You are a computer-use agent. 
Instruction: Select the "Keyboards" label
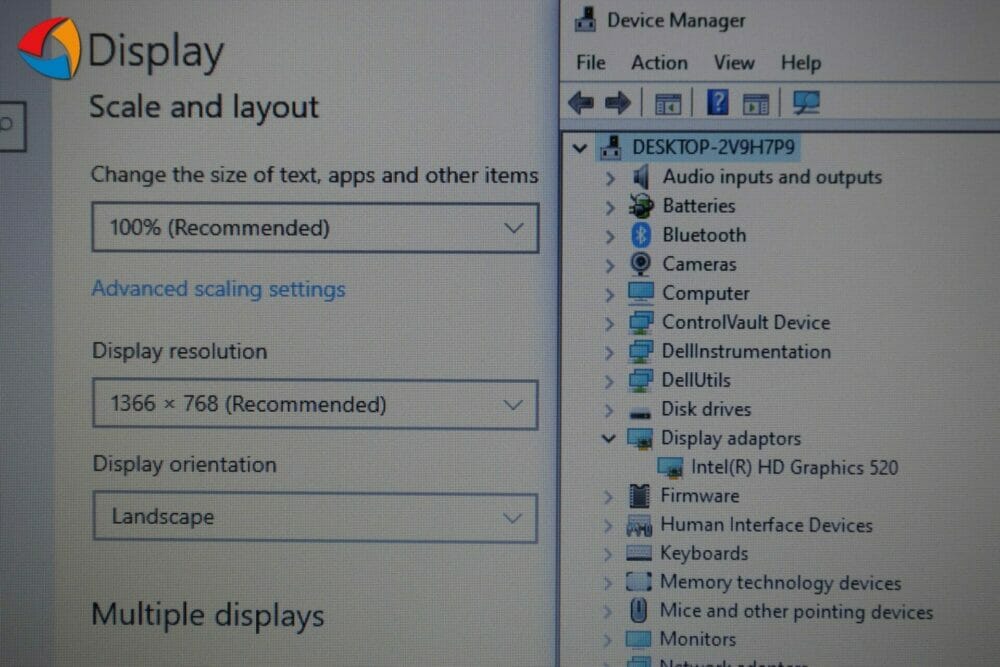click(704, 553)
